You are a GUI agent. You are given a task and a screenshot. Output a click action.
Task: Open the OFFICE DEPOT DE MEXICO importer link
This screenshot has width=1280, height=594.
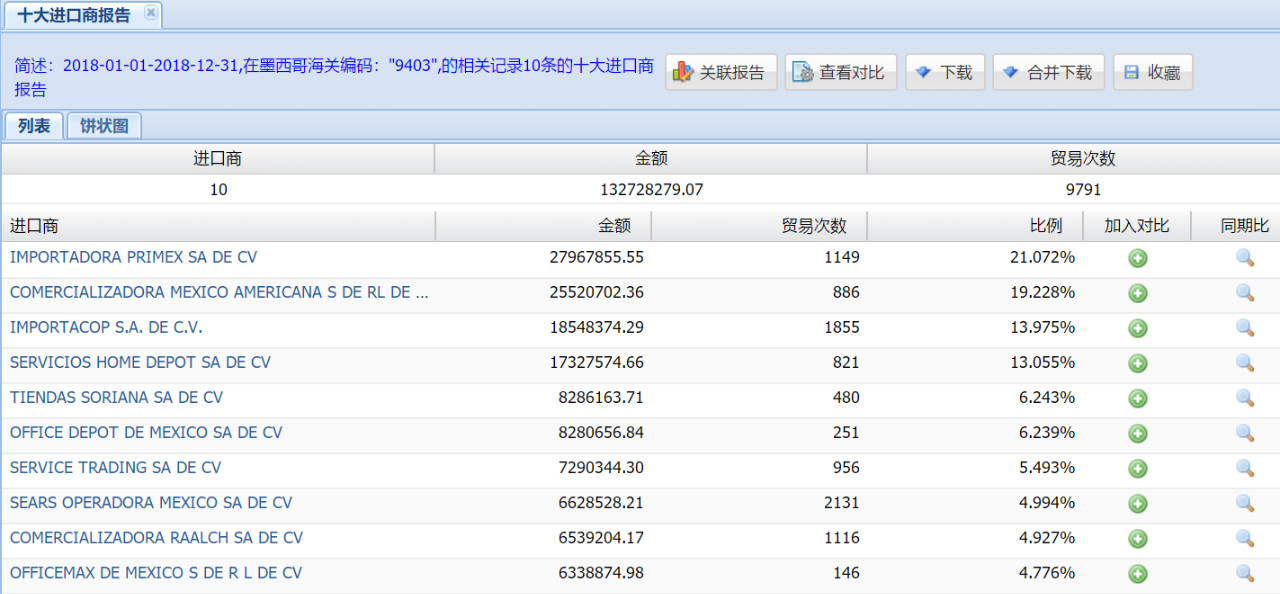click(146, 433)
